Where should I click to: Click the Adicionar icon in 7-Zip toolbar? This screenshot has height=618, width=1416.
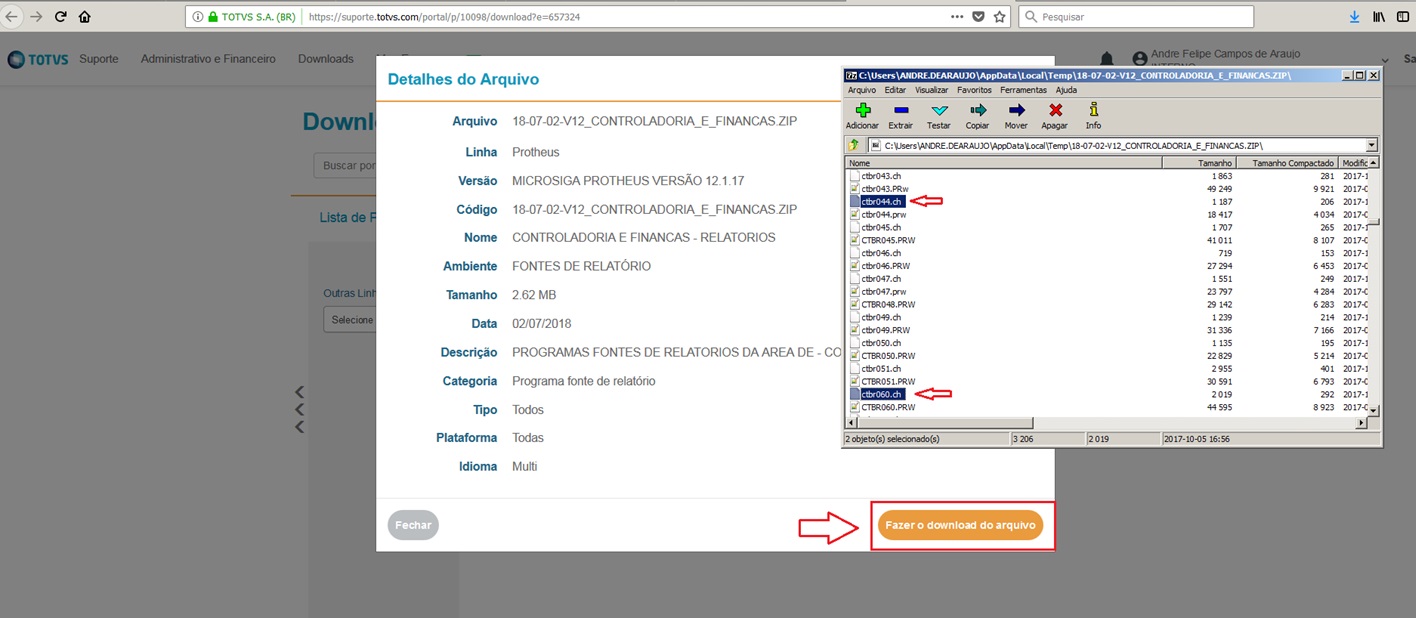coord(862,110)
